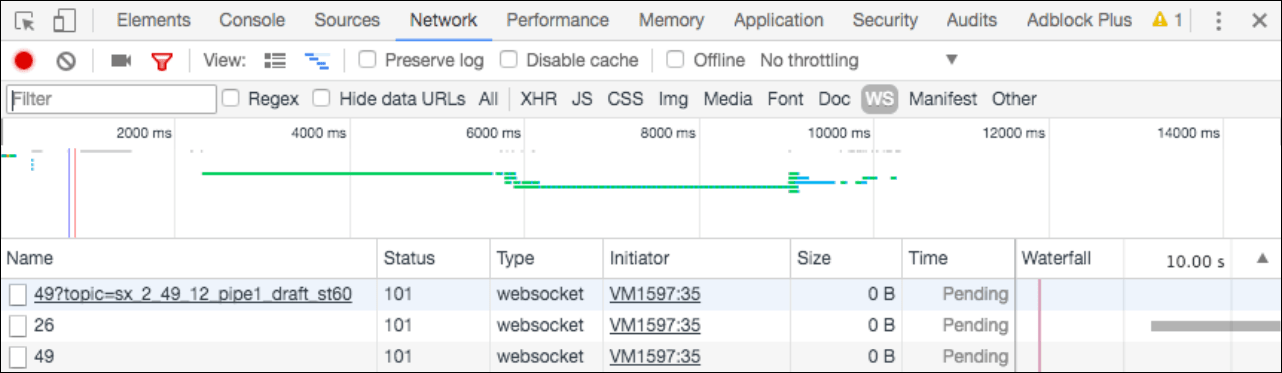
Task: Filter requests by All types
Action: click(x=488, y=99)
